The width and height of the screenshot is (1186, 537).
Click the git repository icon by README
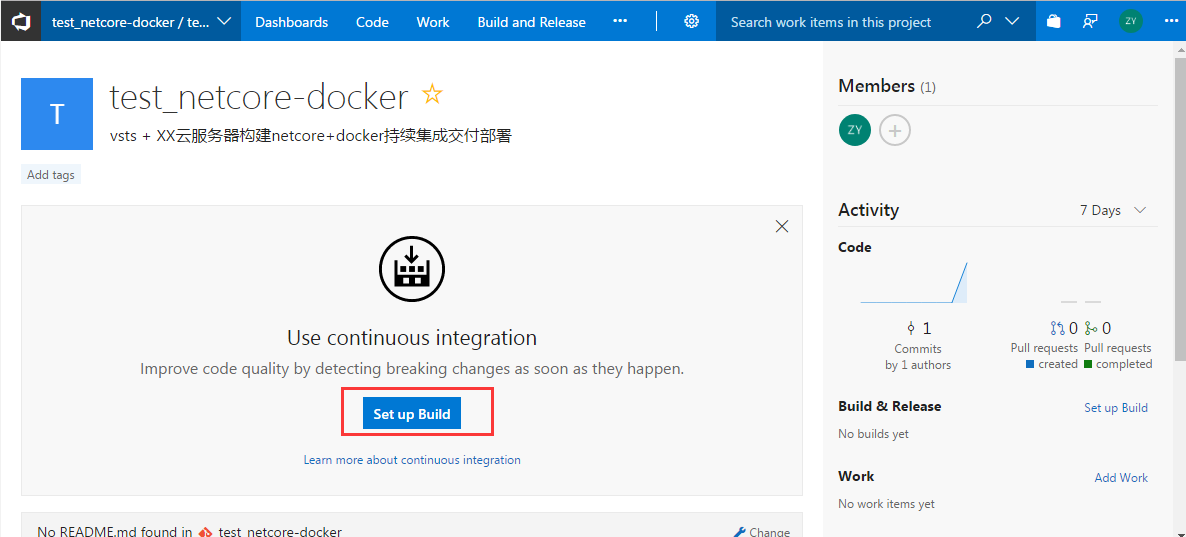pyautogui.click(x=205, y=532)
